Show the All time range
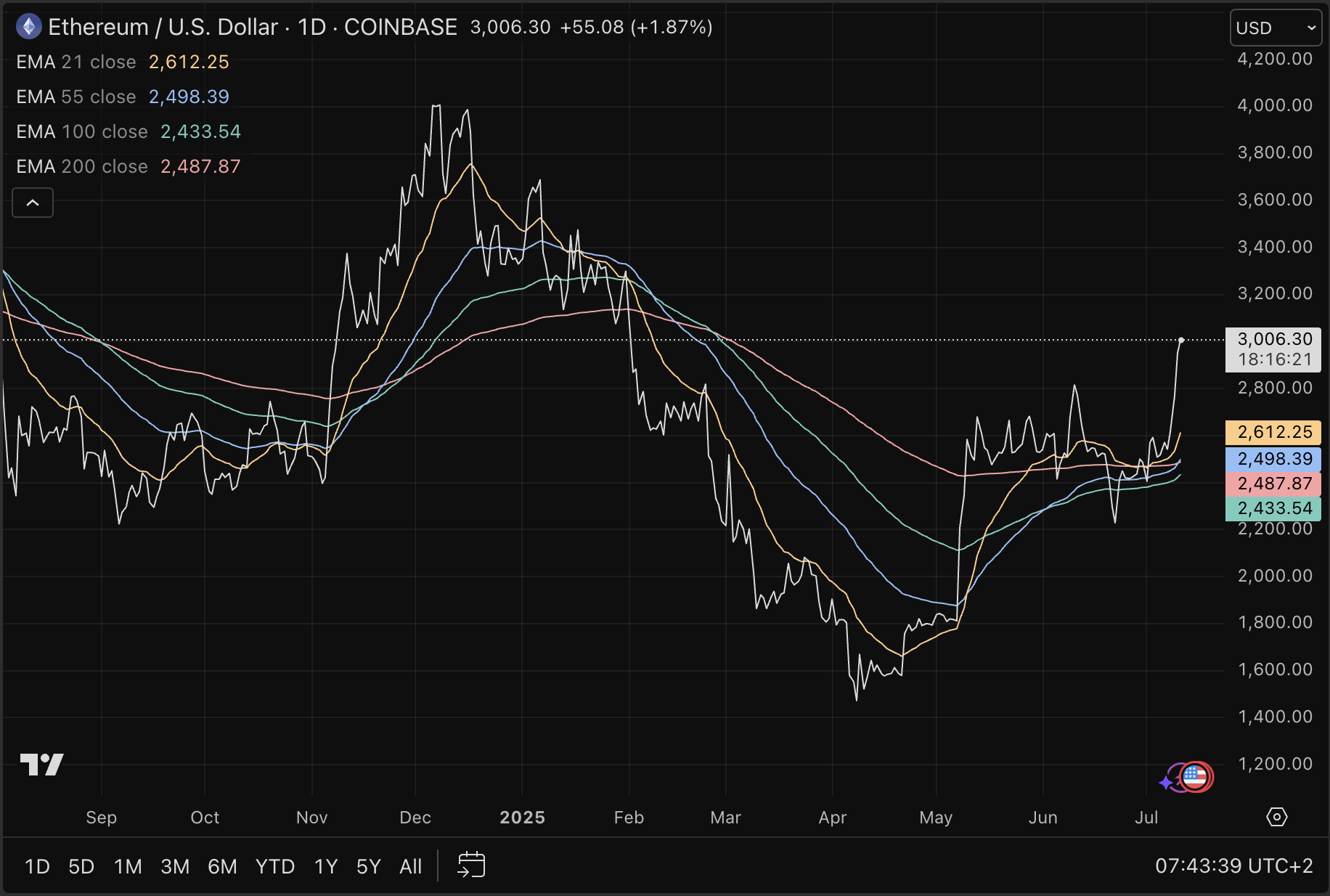Image resolution: width=1330 pixels, height=896 pixels. coord(410,866)
